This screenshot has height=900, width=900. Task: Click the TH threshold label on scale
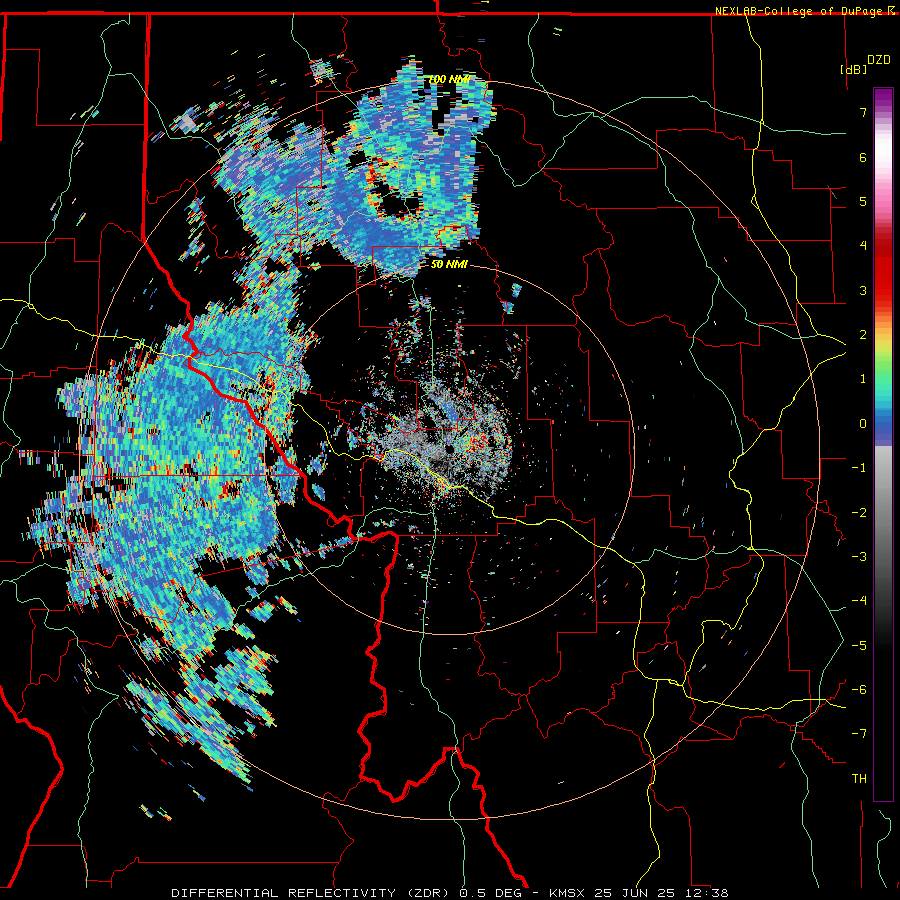coord(859,779)
